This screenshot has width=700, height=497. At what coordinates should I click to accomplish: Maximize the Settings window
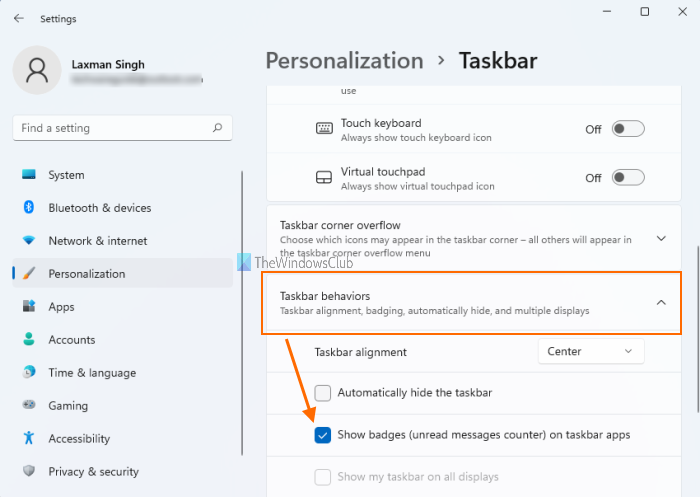coord(645,12)
